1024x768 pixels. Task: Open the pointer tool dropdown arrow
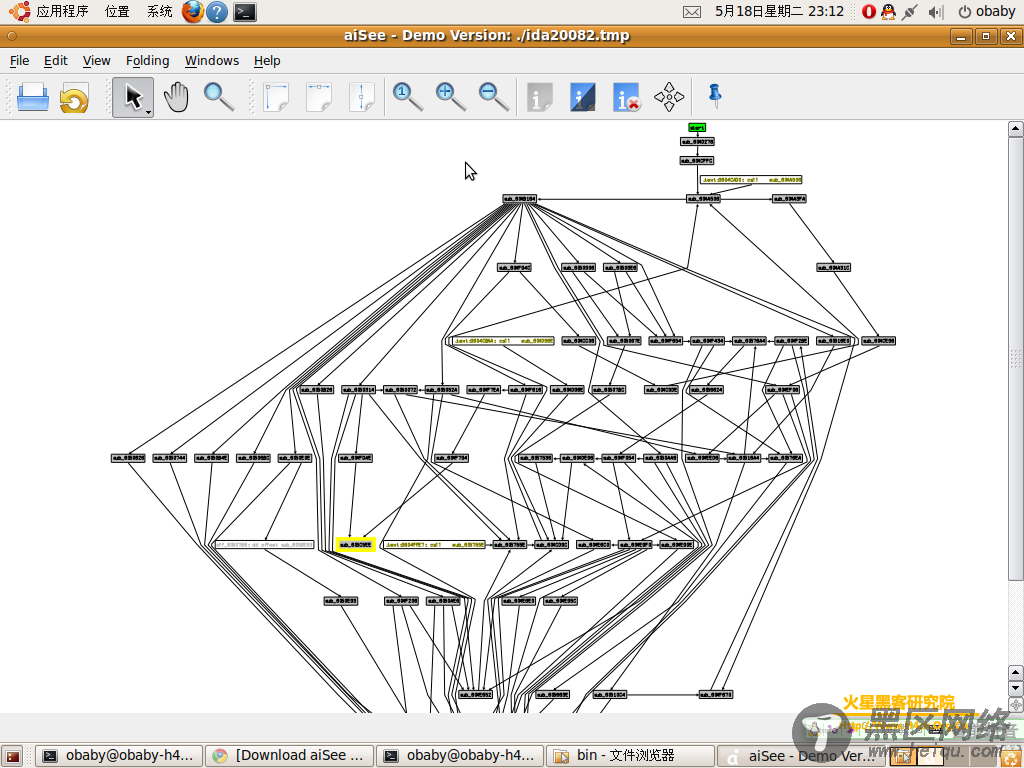point(149,112)
